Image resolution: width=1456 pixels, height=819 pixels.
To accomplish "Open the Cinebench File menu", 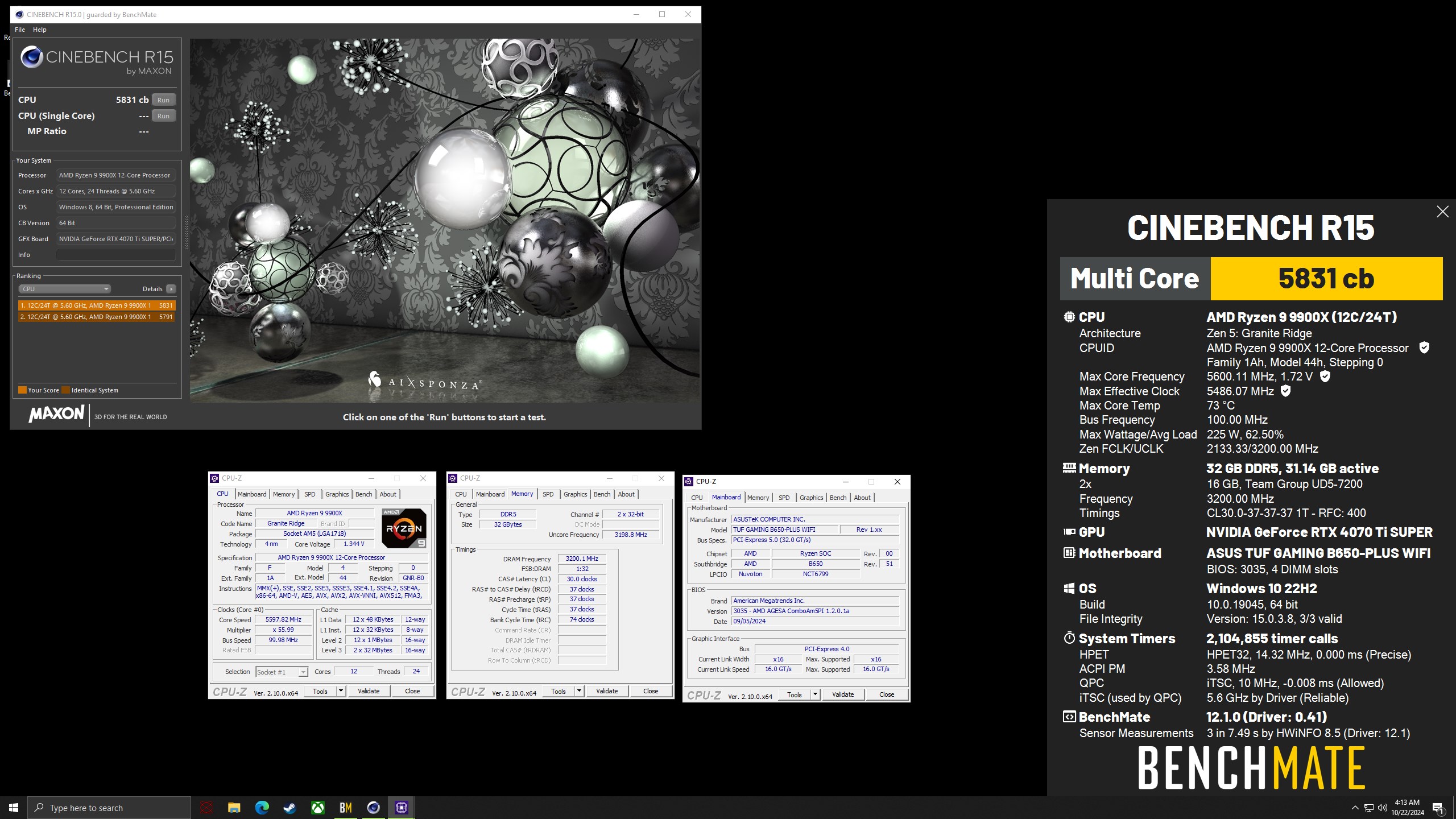I will tap(20, 30).
